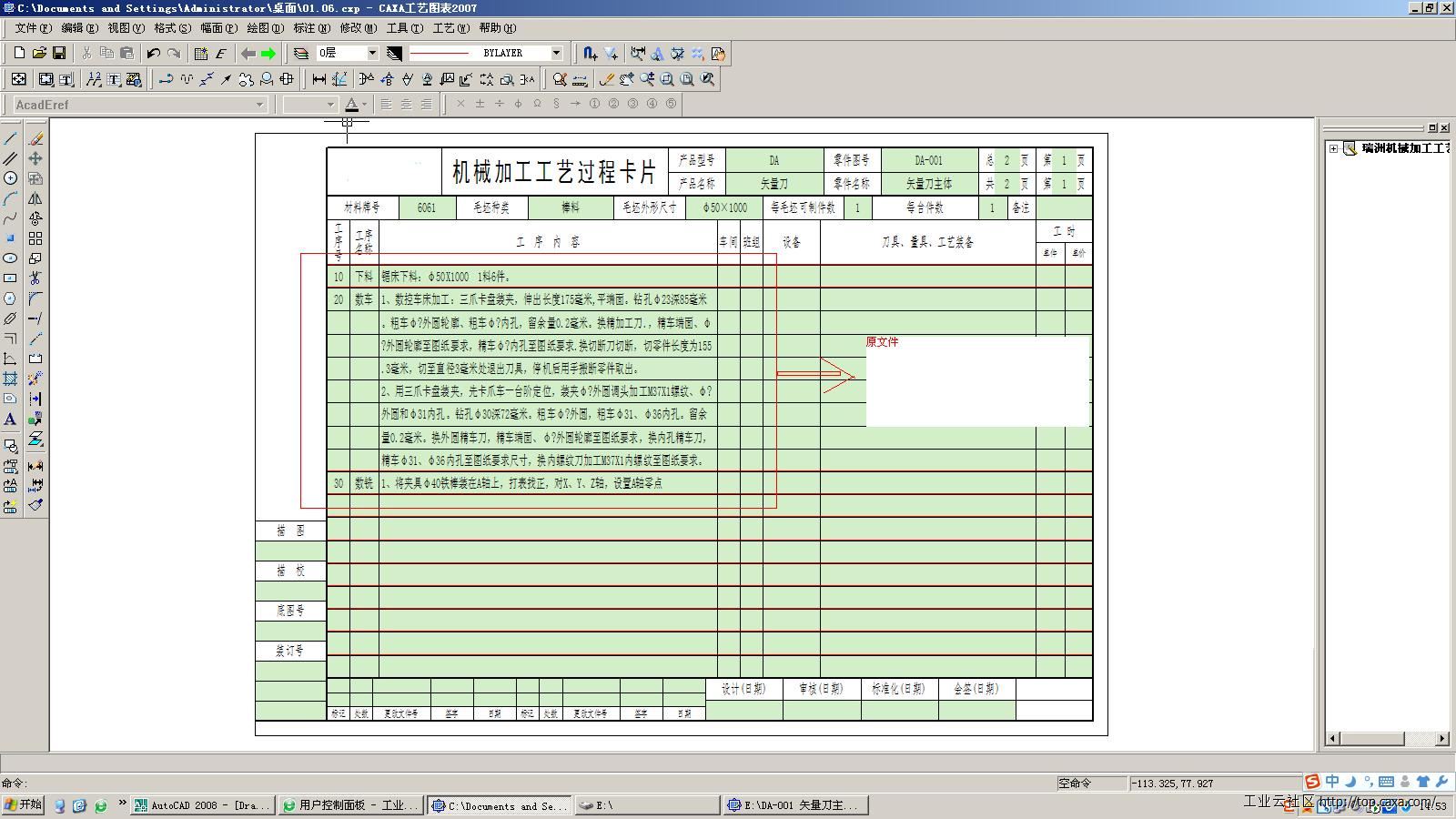Switch to AutoCAD 2008 via the taskbar button
The height and width of the screenshot is (819, 1456).
click(x=202, y=804)
